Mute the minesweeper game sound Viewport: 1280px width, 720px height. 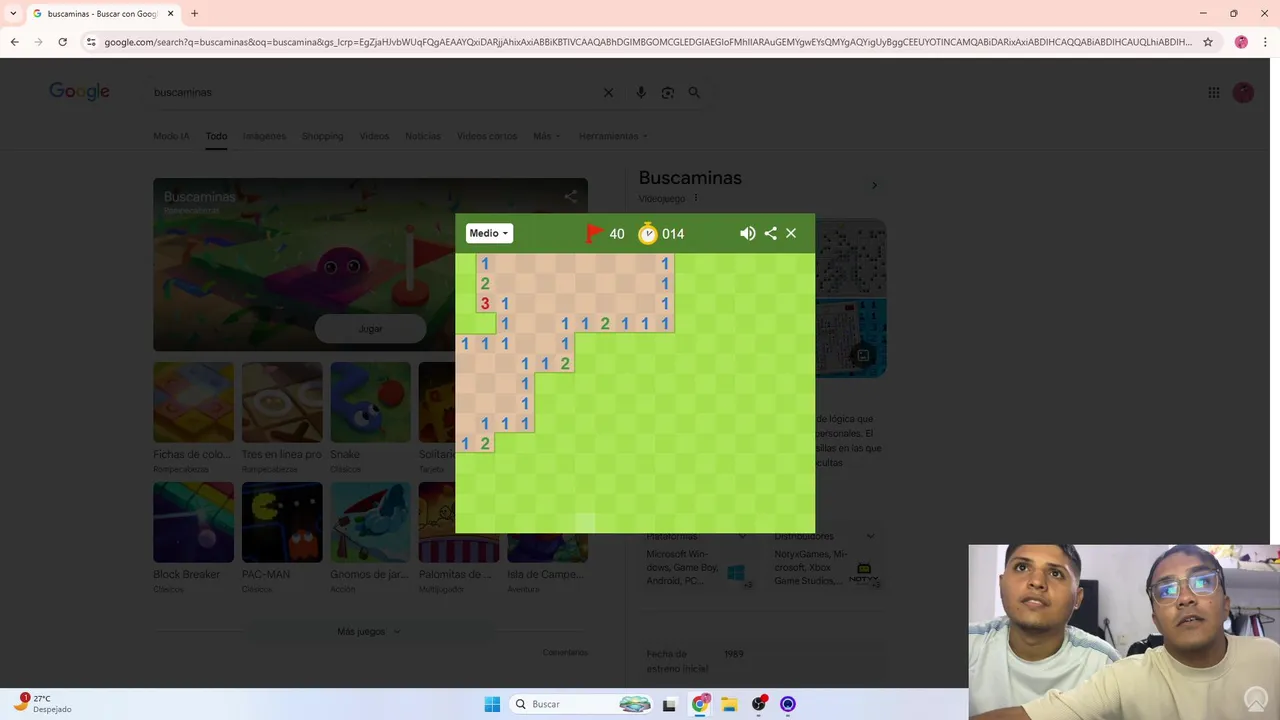(748, 233)
